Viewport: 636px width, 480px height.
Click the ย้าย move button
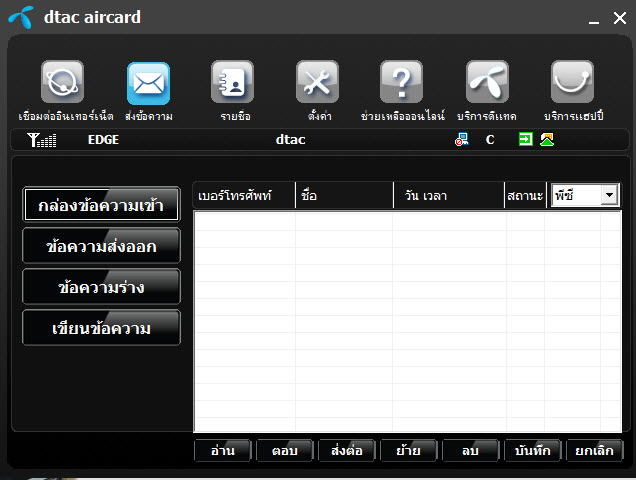click(x=408, y=451)
